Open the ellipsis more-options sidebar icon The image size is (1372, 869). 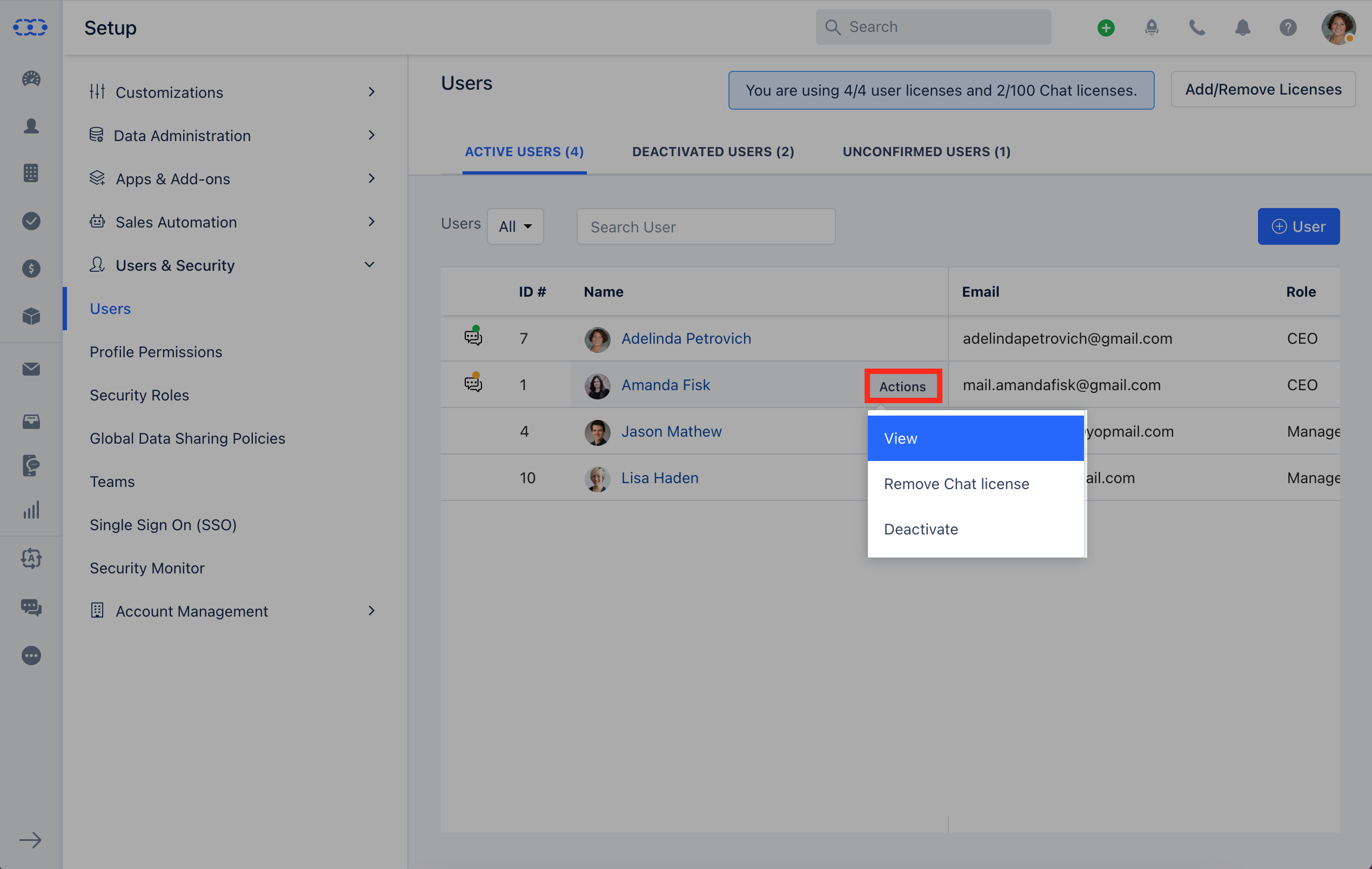pyautogui.click(x=31, y=656)
